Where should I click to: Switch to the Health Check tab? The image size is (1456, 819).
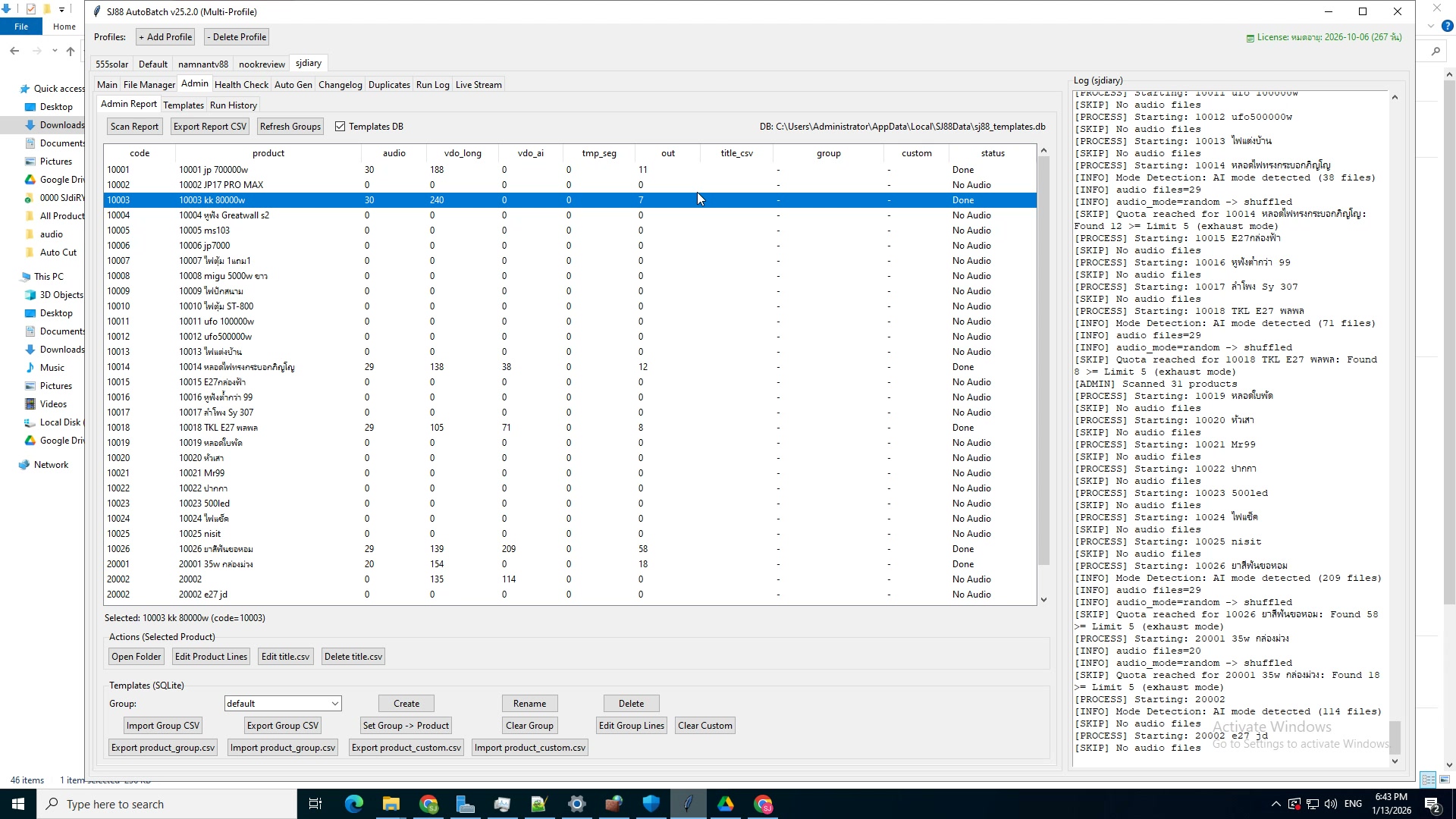[241, 84]
